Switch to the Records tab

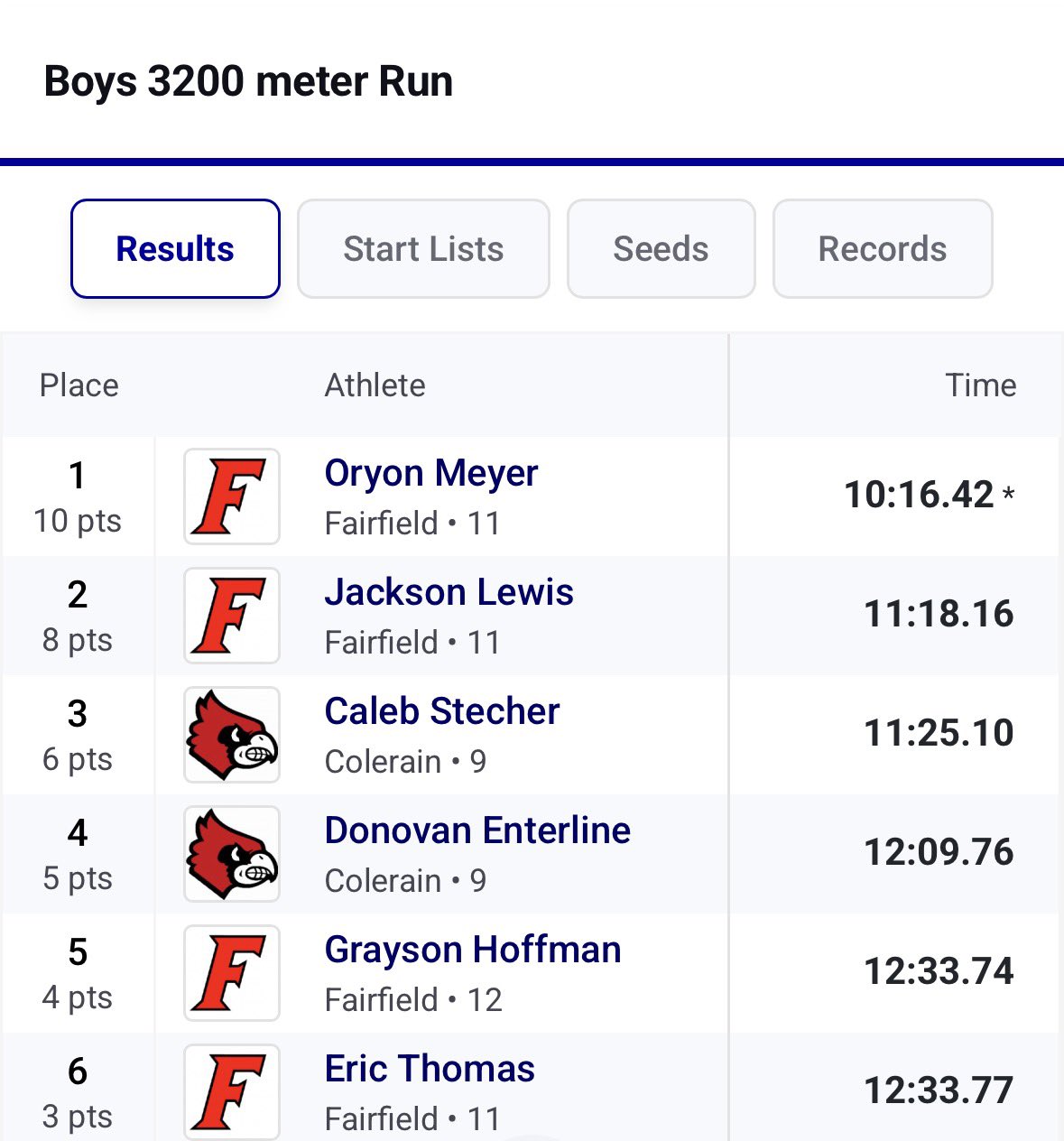click(x=882, y=249)
